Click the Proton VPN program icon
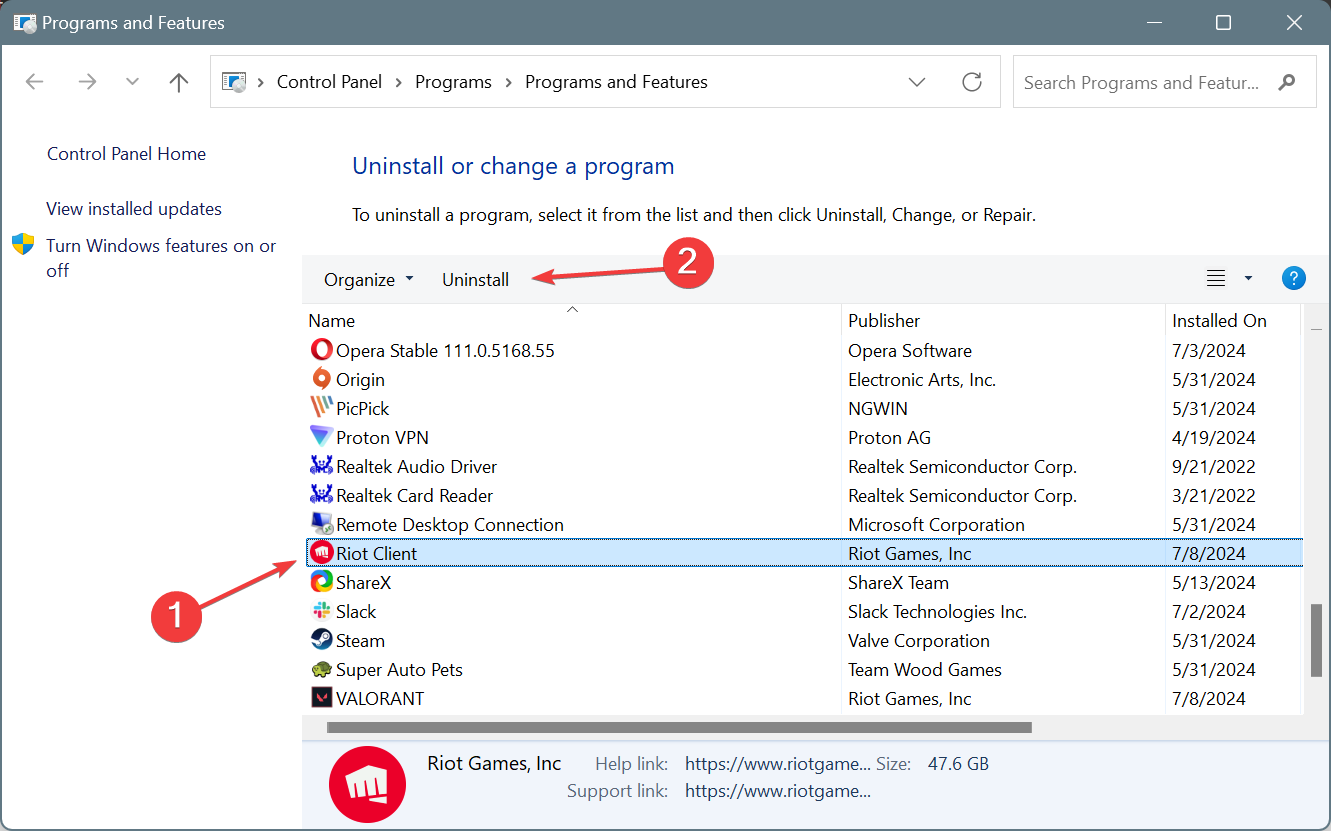This screenshot has width=1331, height=831. 321,437
